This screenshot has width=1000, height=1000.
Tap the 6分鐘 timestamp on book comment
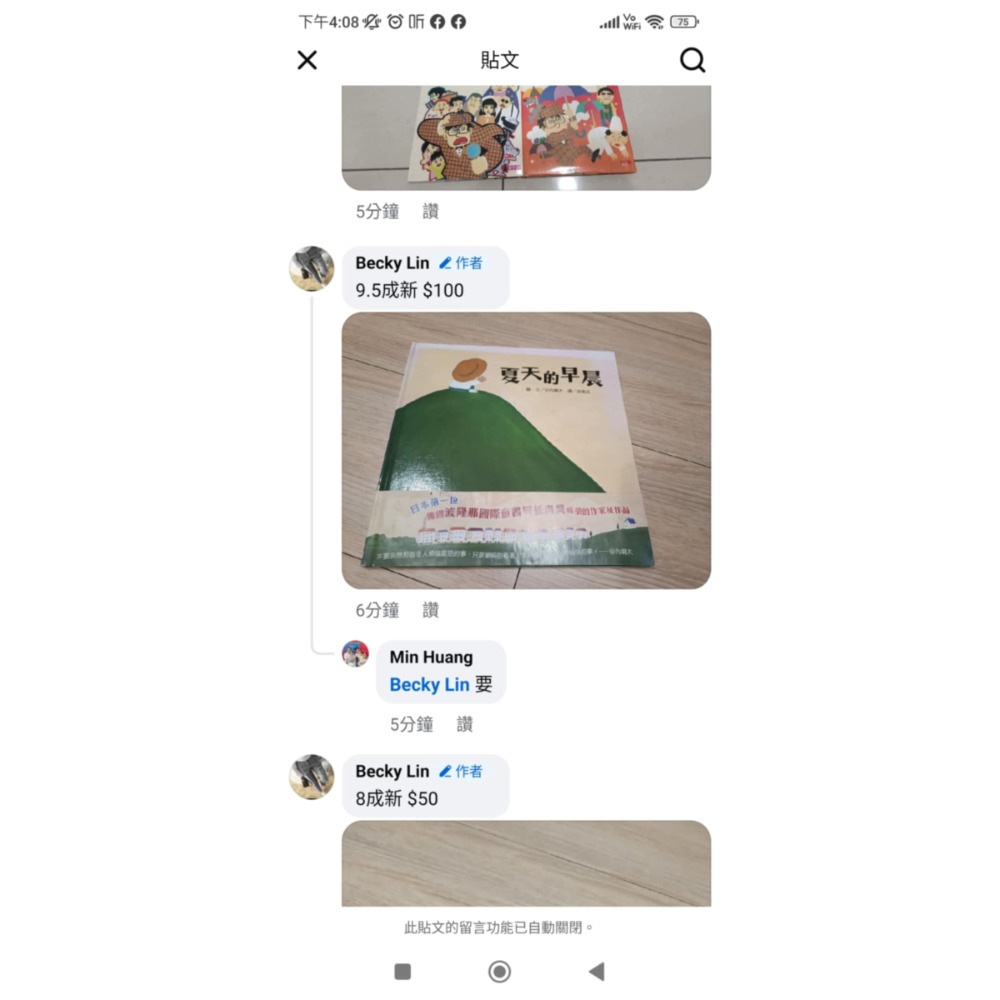coord(377,610)
